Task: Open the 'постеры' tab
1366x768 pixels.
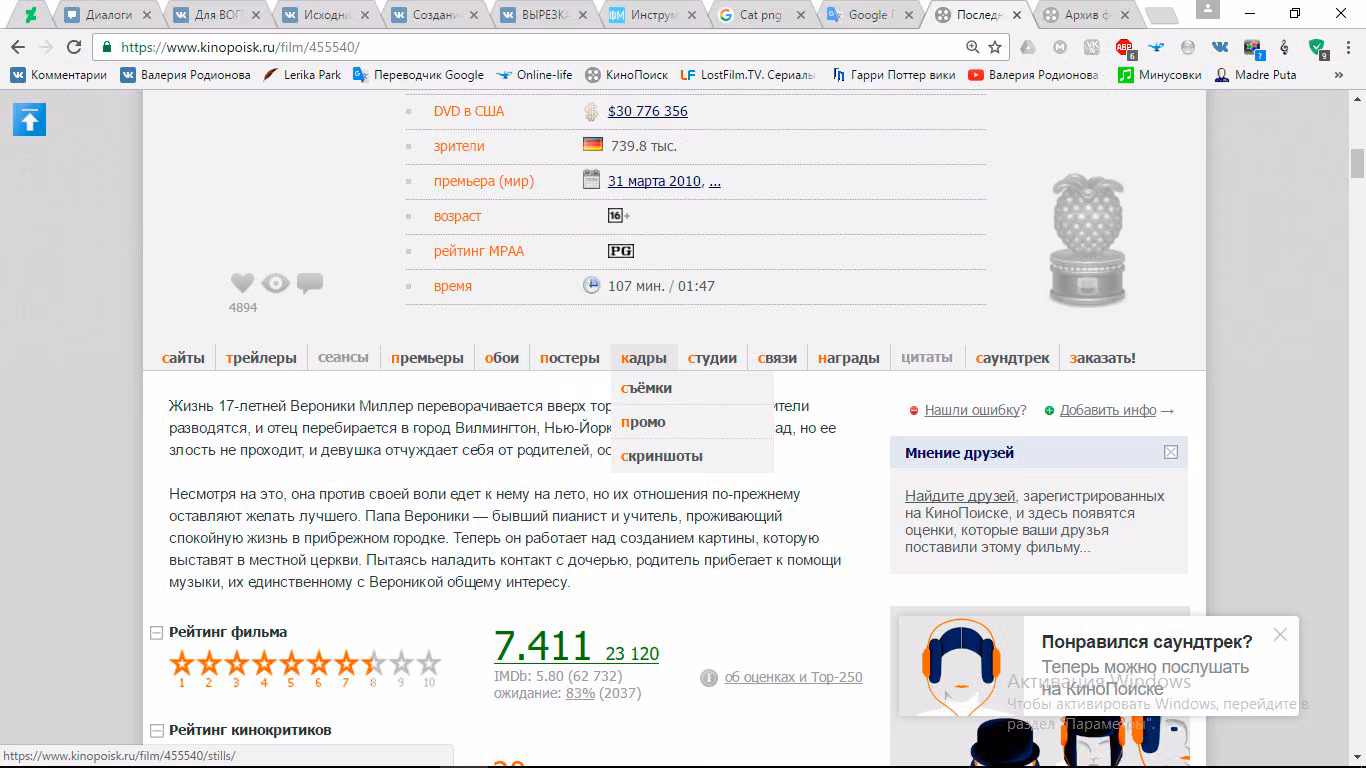Action: coord(570,358)
